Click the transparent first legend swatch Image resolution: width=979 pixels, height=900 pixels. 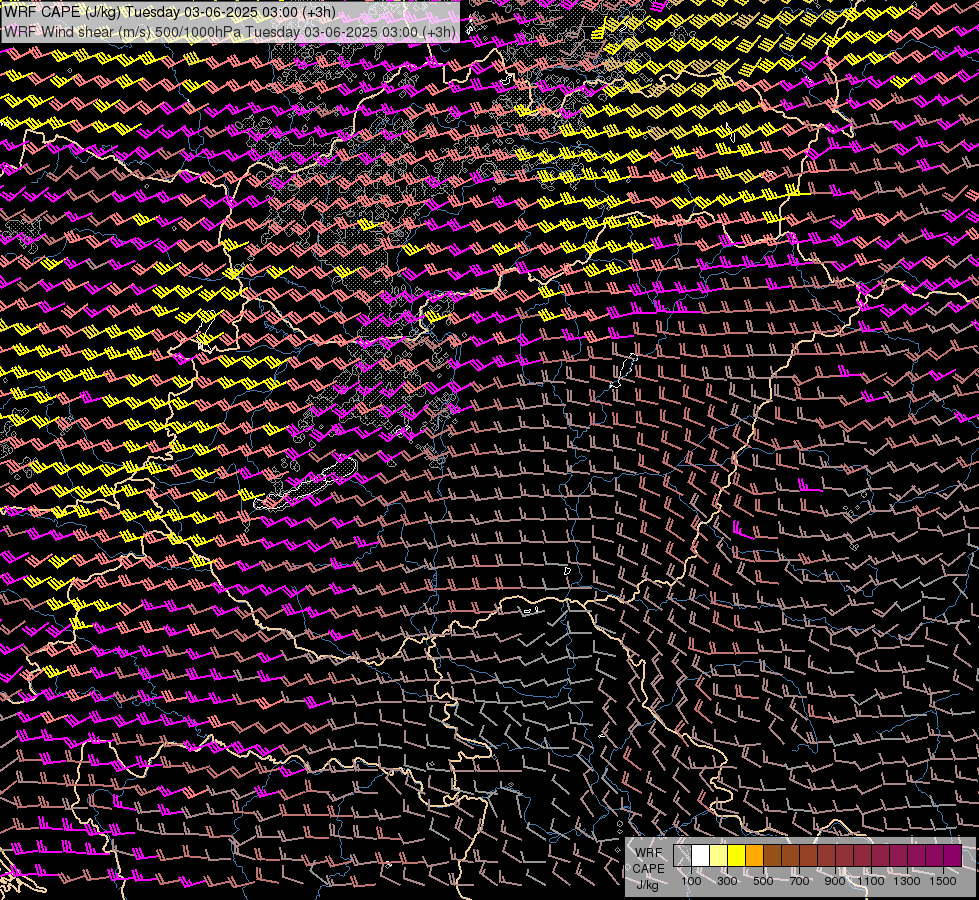pyautogui.click(x=682, y=856)
